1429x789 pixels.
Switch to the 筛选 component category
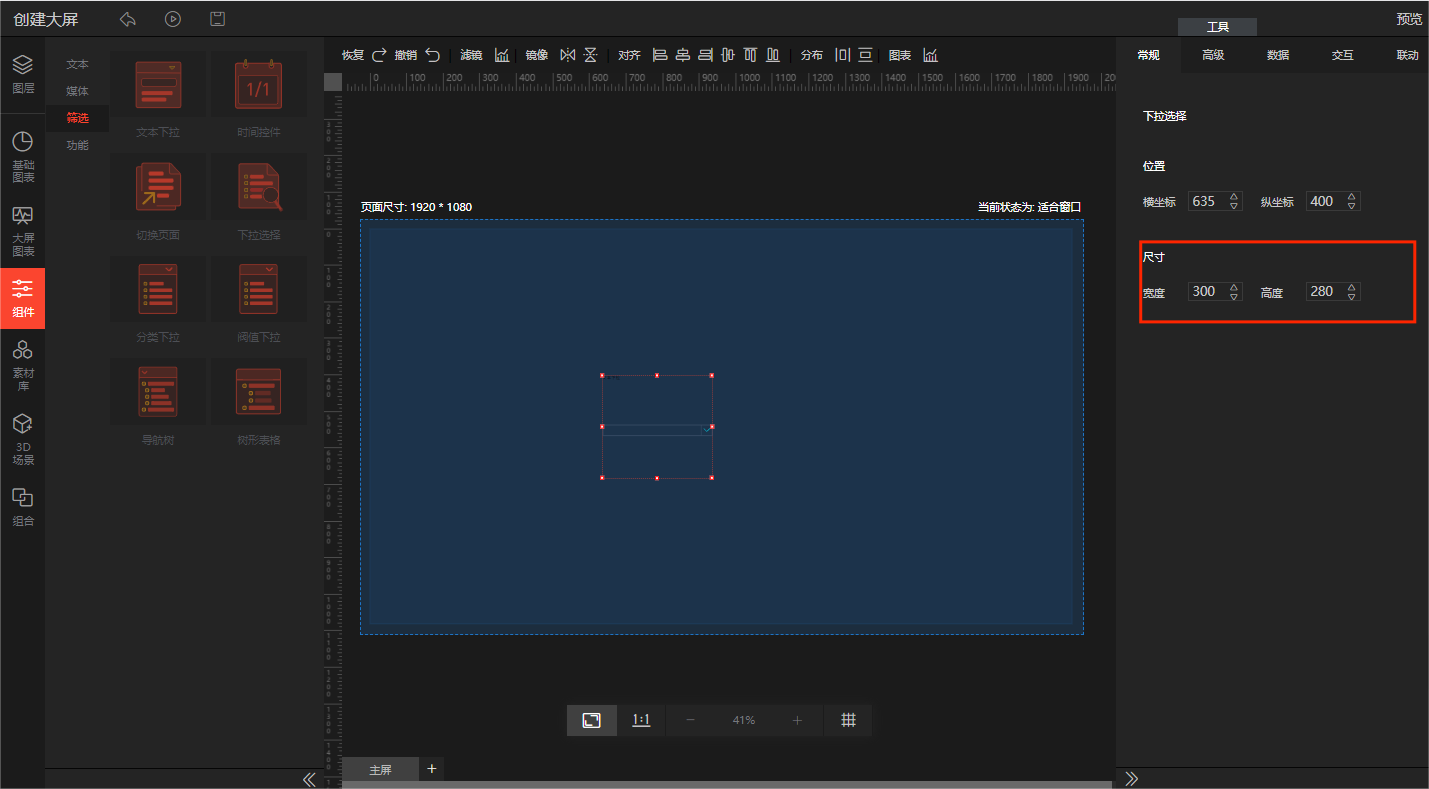click(x=77, y=118)
